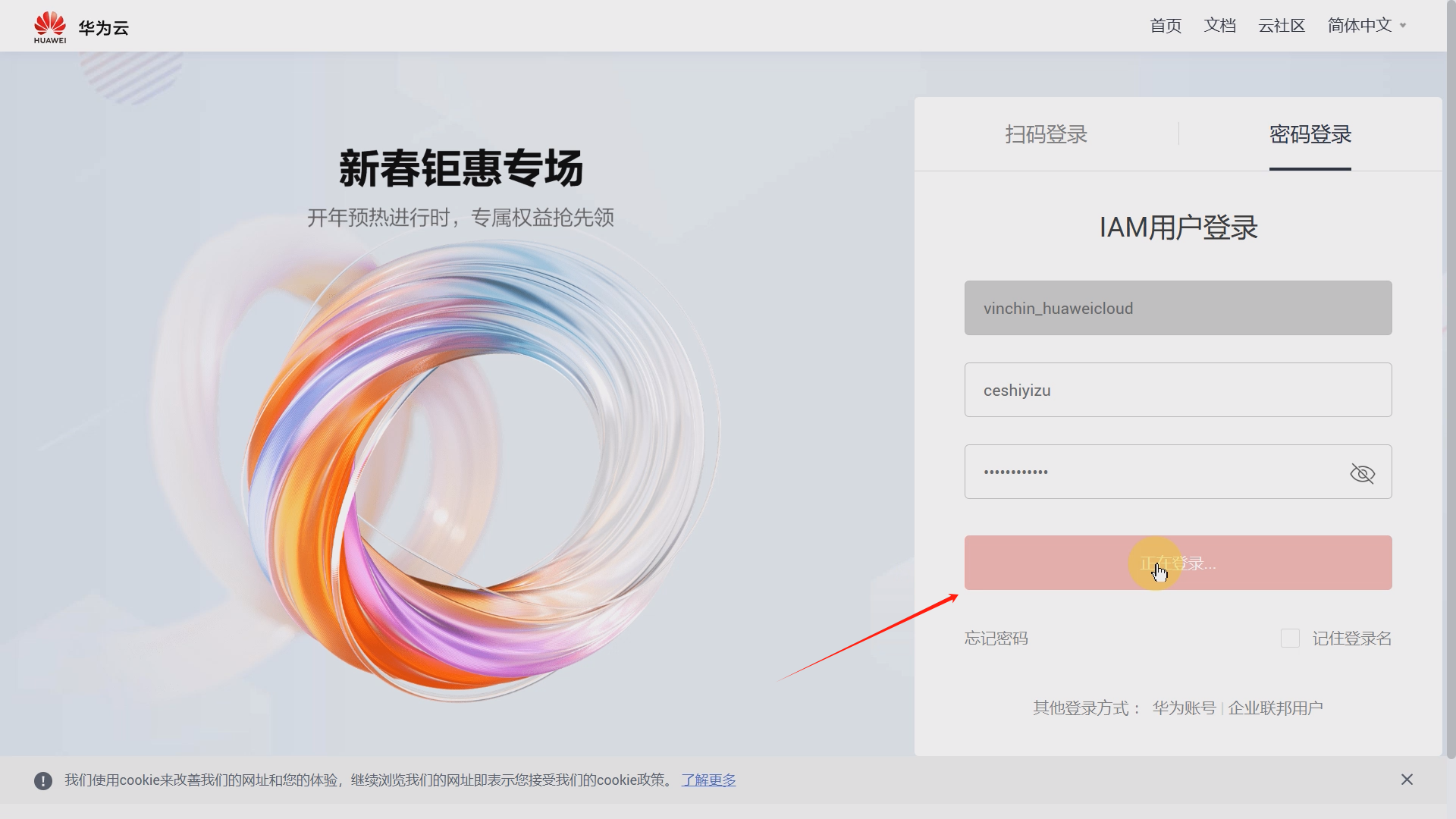Focus the ceshiyizu username field

[x=1178, y=390]
